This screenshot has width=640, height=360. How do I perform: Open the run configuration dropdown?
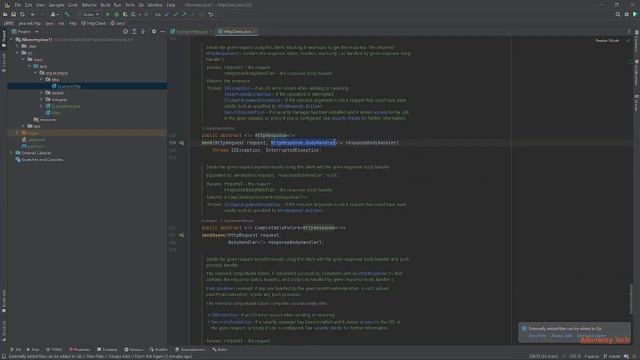click(x=88, y=14)
